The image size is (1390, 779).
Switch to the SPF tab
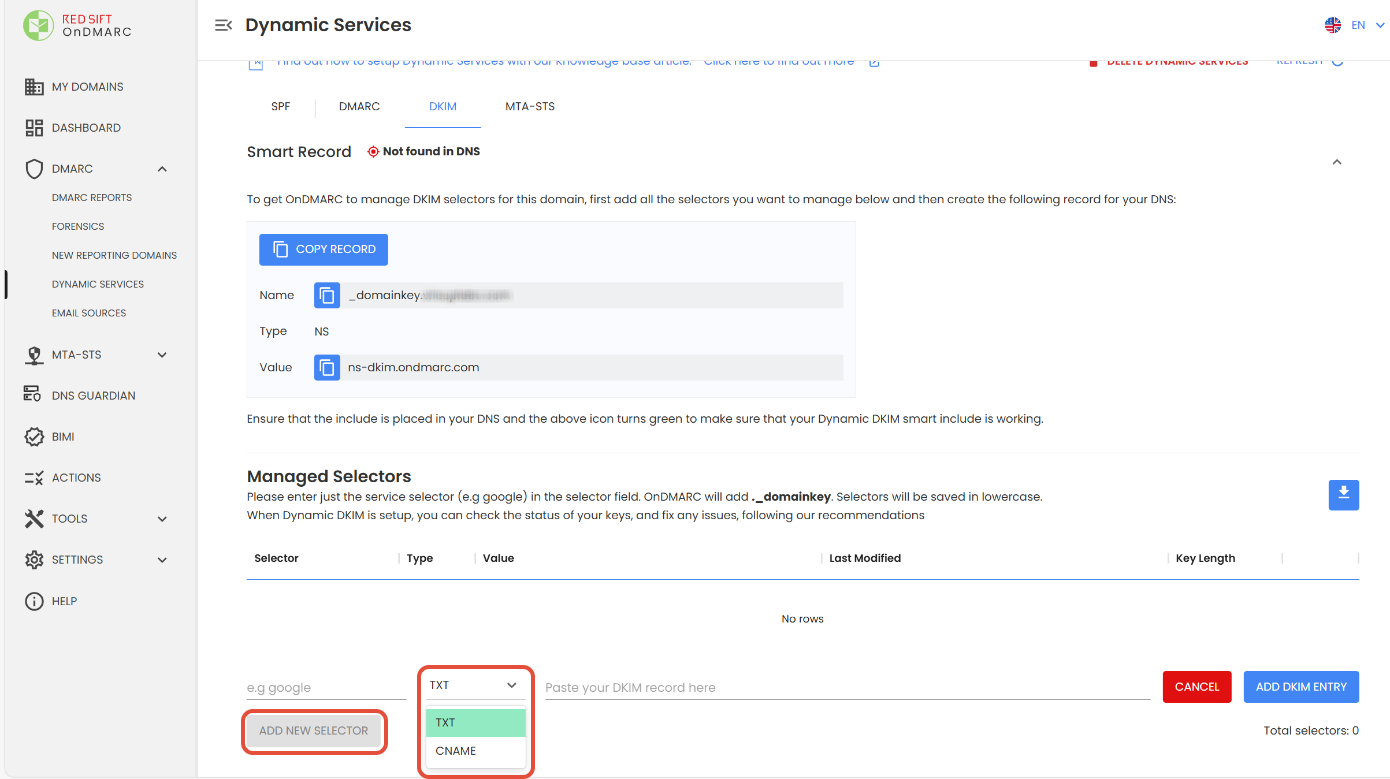pos(281,106)
